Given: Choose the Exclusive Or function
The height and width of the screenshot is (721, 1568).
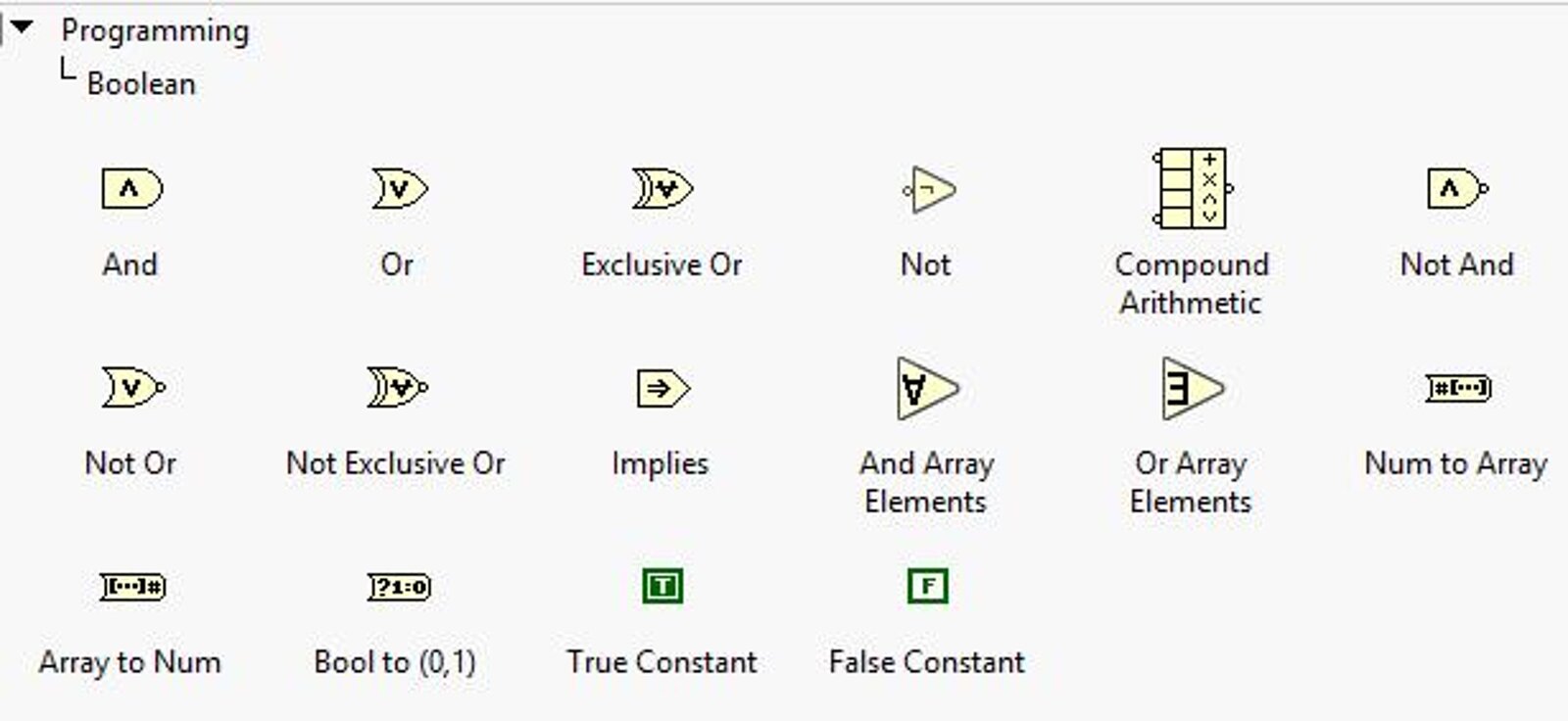Looking at the screenshot, I should pos(662,188).
